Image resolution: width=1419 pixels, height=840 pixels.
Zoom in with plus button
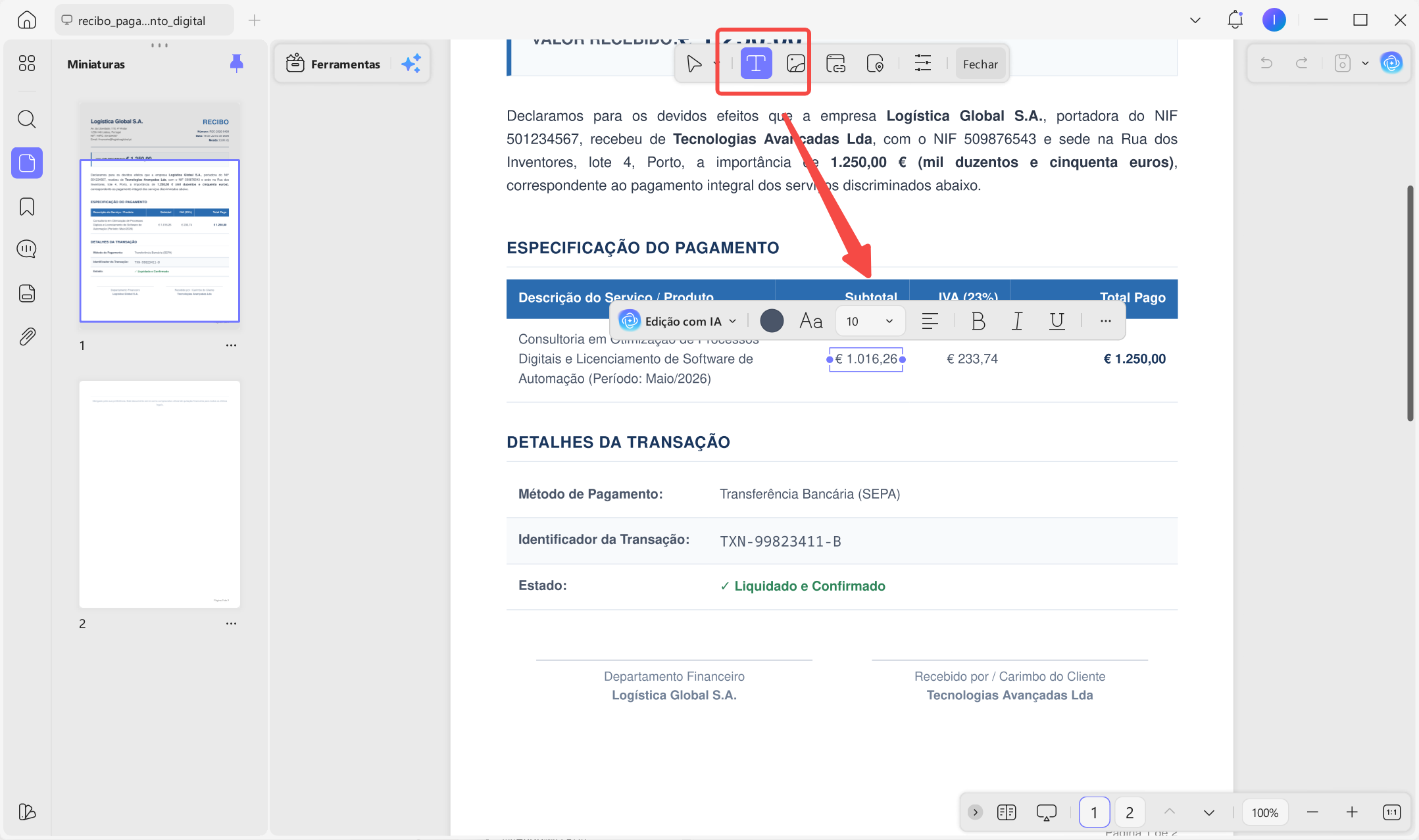click(x=1352, y=812)
